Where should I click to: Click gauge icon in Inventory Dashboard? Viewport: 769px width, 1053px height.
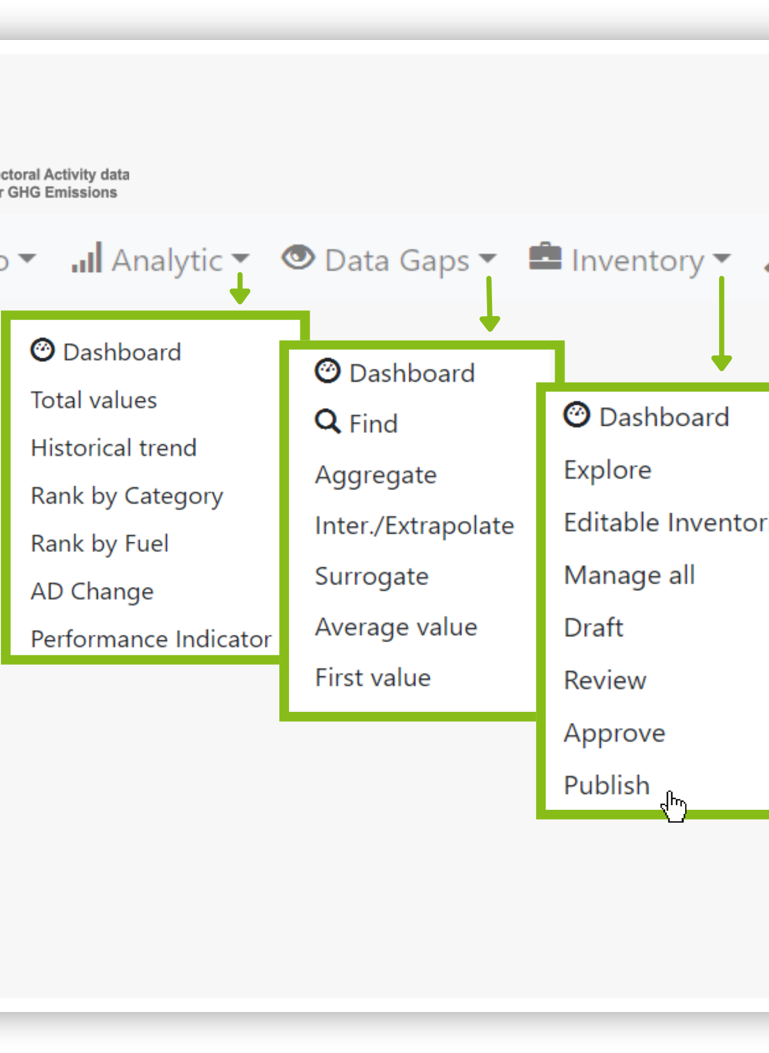click(x=576, y=415)
